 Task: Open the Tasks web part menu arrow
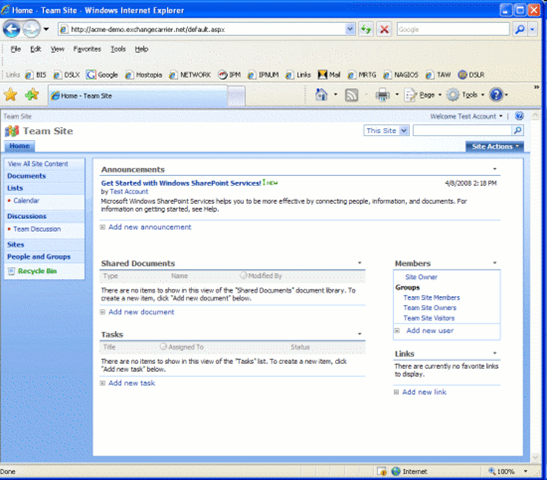pyautogui.click(x=360, y=334)
